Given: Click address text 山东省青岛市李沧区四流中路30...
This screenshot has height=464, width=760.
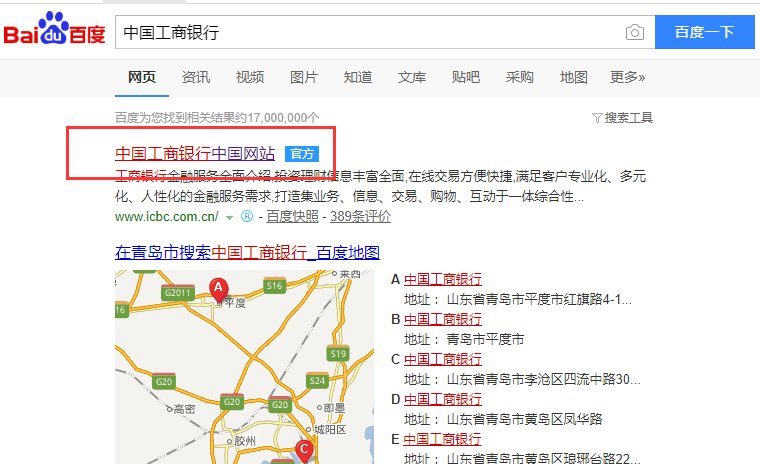Looking at the screenshot, I should point(543,379).
